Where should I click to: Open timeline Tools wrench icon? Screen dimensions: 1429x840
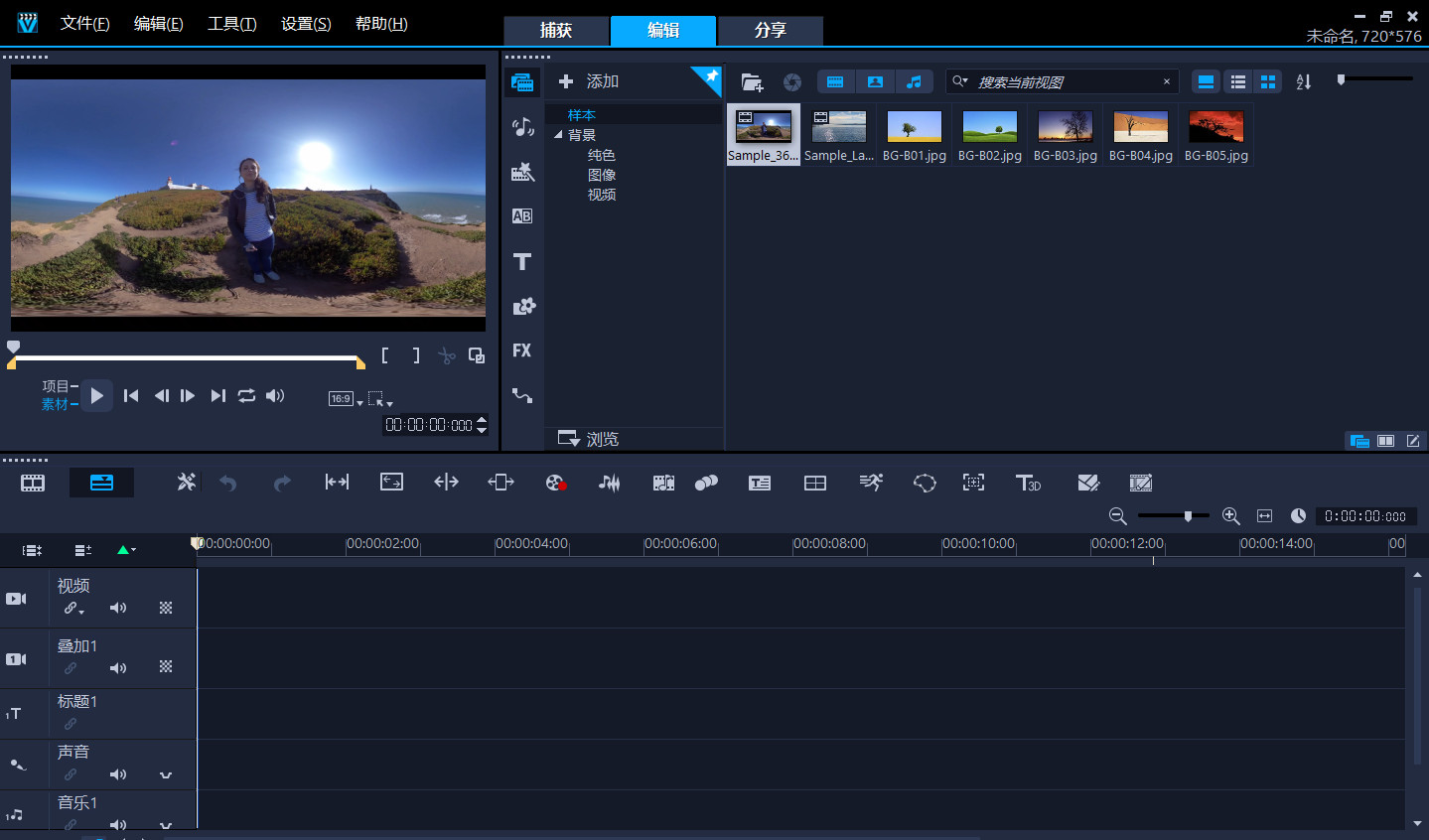tap(186, 483)
